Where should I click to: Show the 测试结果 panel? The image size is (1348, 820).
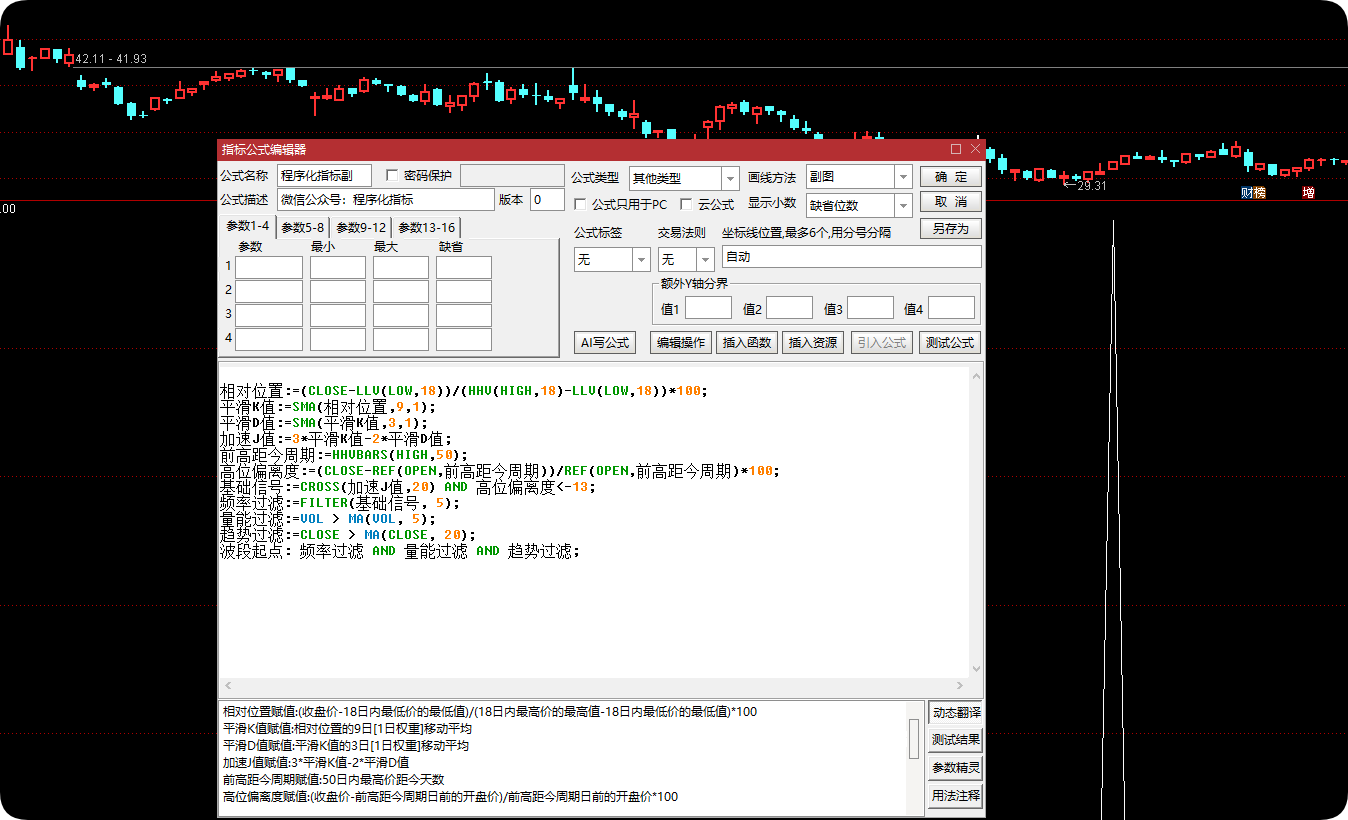[x=955, y=741]
